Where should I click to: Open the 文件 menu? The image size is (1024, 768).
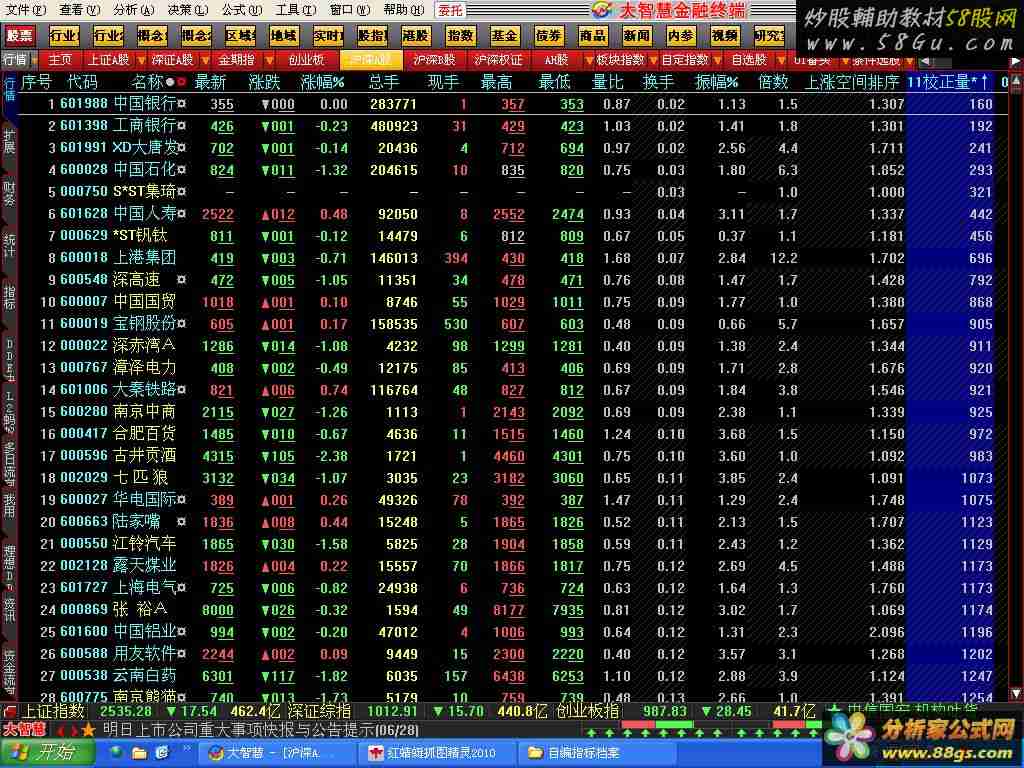[25, 10]
